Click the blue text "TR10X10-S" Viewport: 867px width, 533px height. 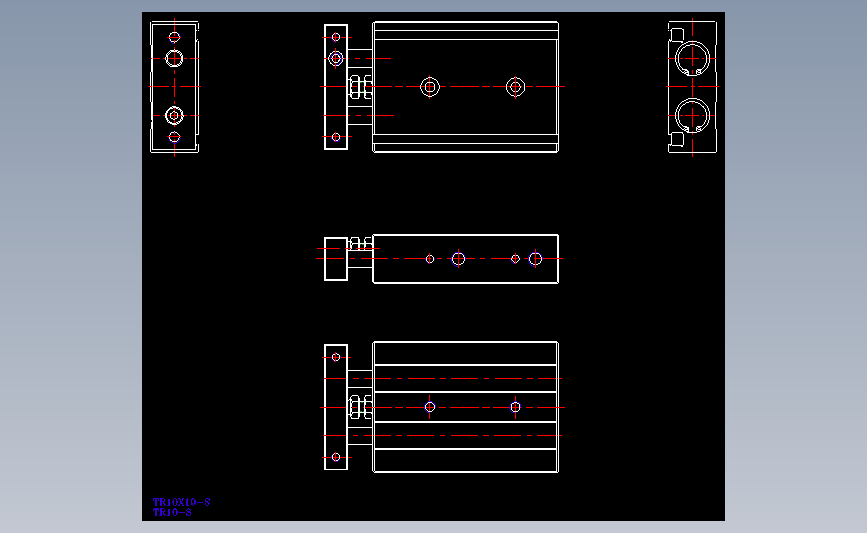click(x=181, y=502)
